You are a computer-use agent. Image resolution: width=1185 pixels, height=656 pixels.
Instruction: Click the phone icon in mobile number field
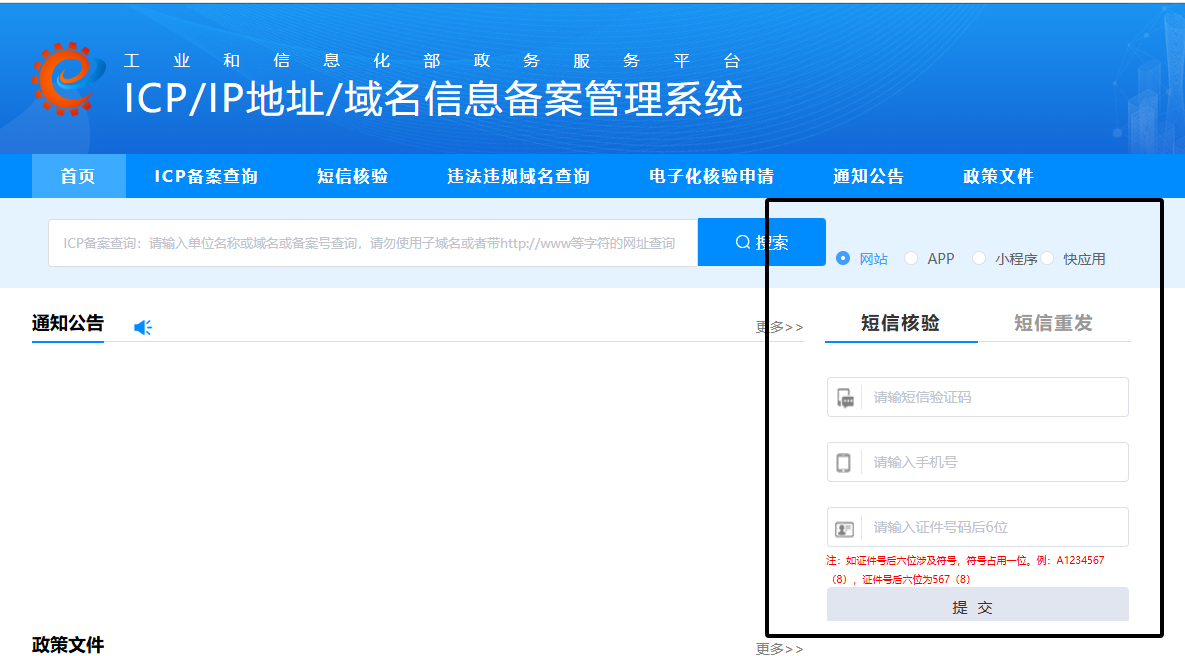coord(843,463)
